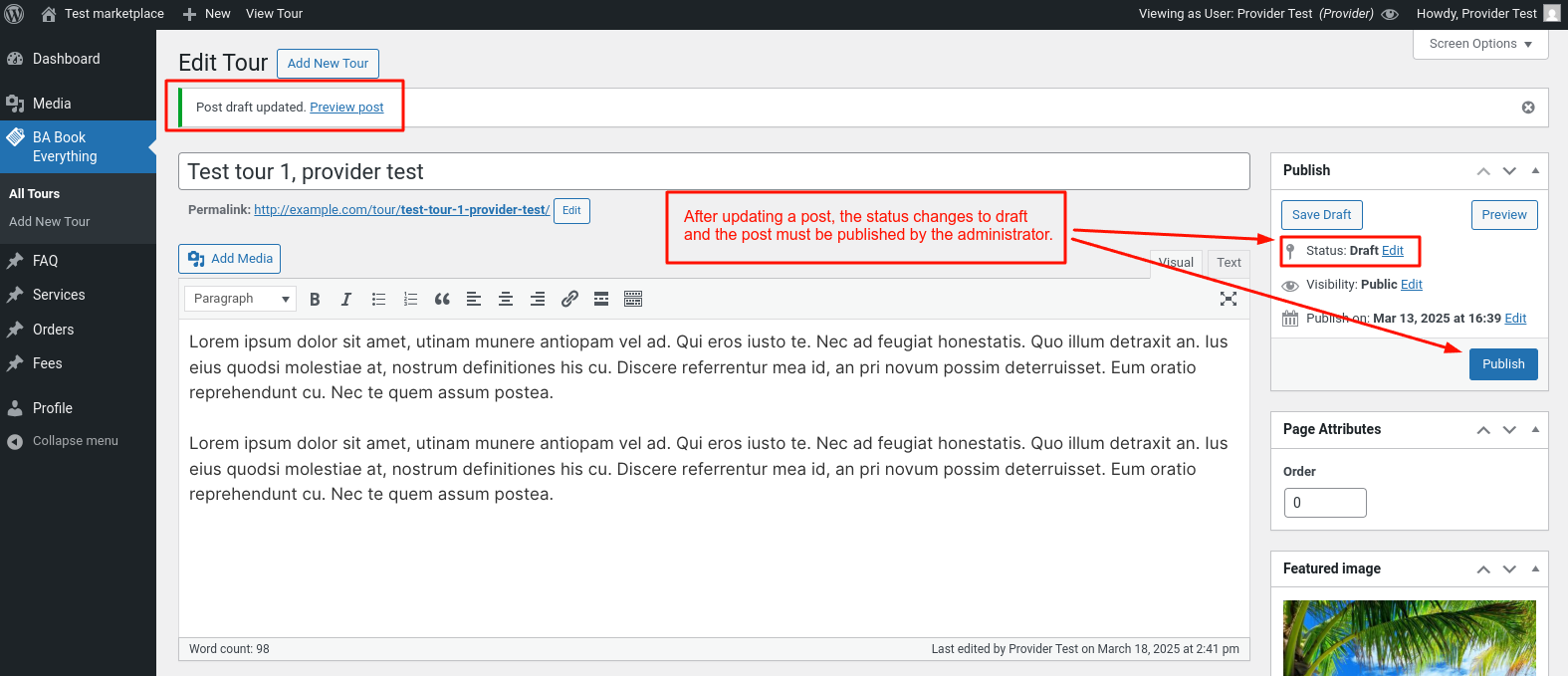Insert a bulleted list
This screenshot has width=1568, height=676.
pyautogui.click(x=378, y=299)
